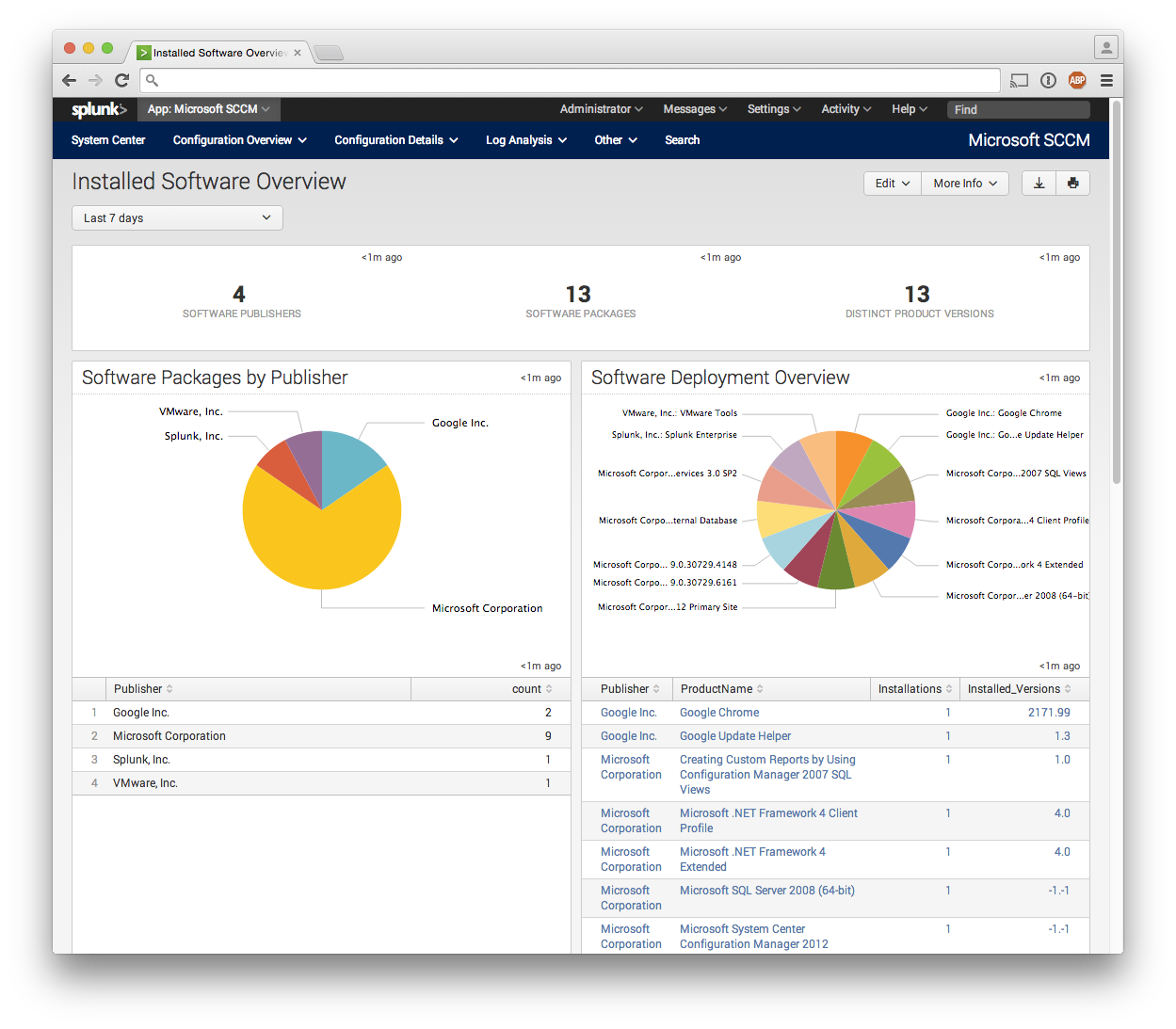The image size is (1176, 1029).
Task: Open Configuration Overview menu
Action: click(x=240, y=140)
